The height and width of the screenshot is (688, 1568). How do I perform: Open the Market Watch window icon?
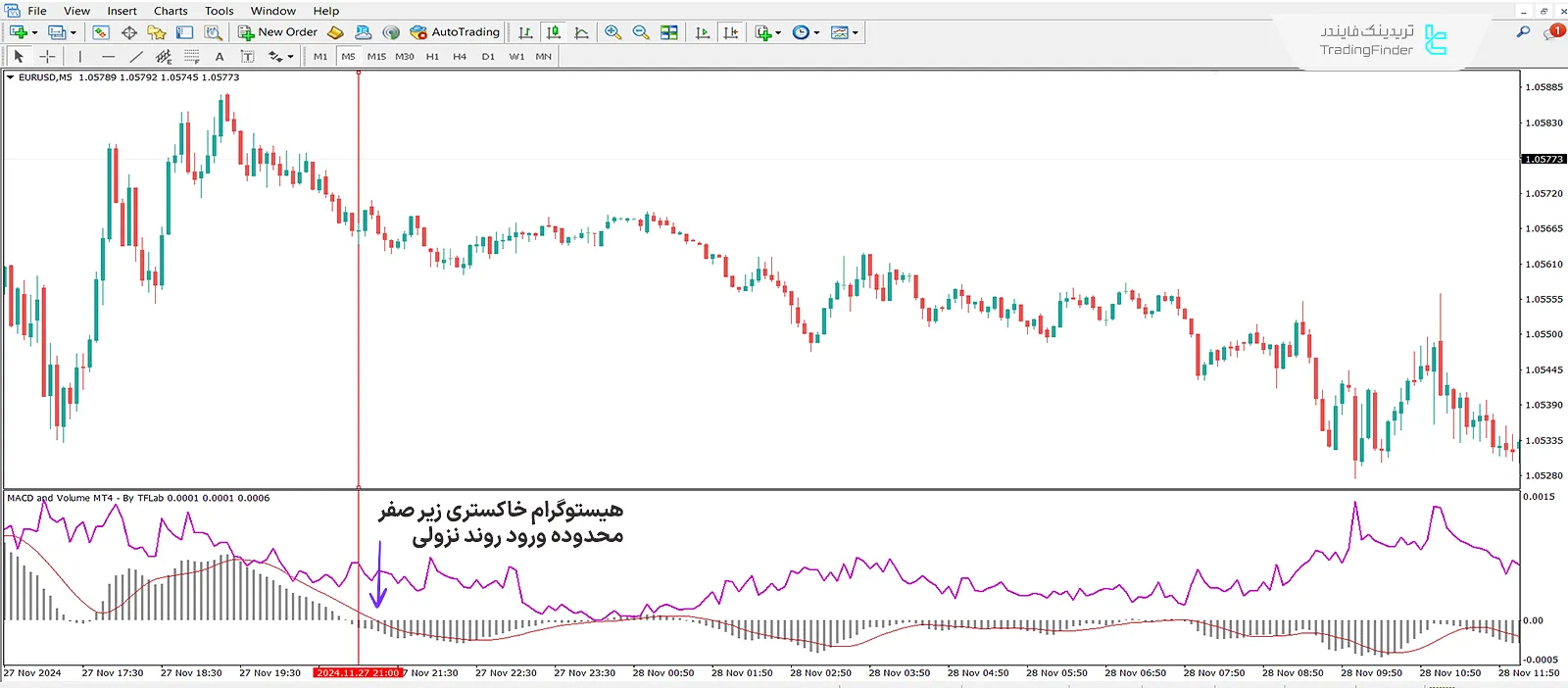pos(101,32)
